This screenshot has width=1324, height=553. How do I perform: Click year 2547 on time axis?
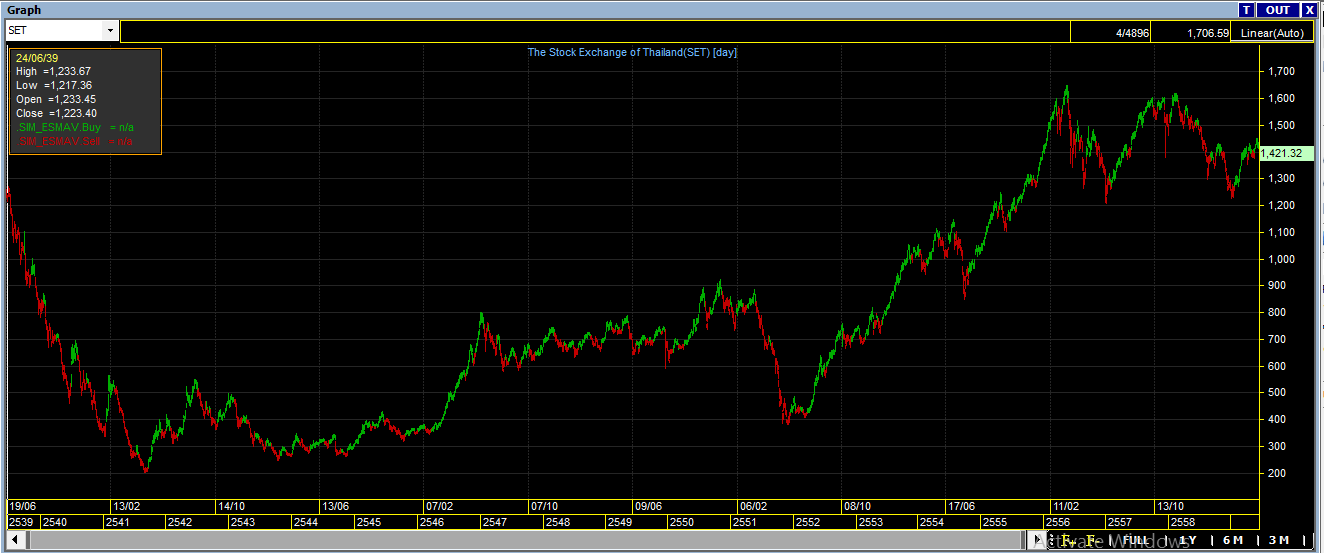(495, 522)
